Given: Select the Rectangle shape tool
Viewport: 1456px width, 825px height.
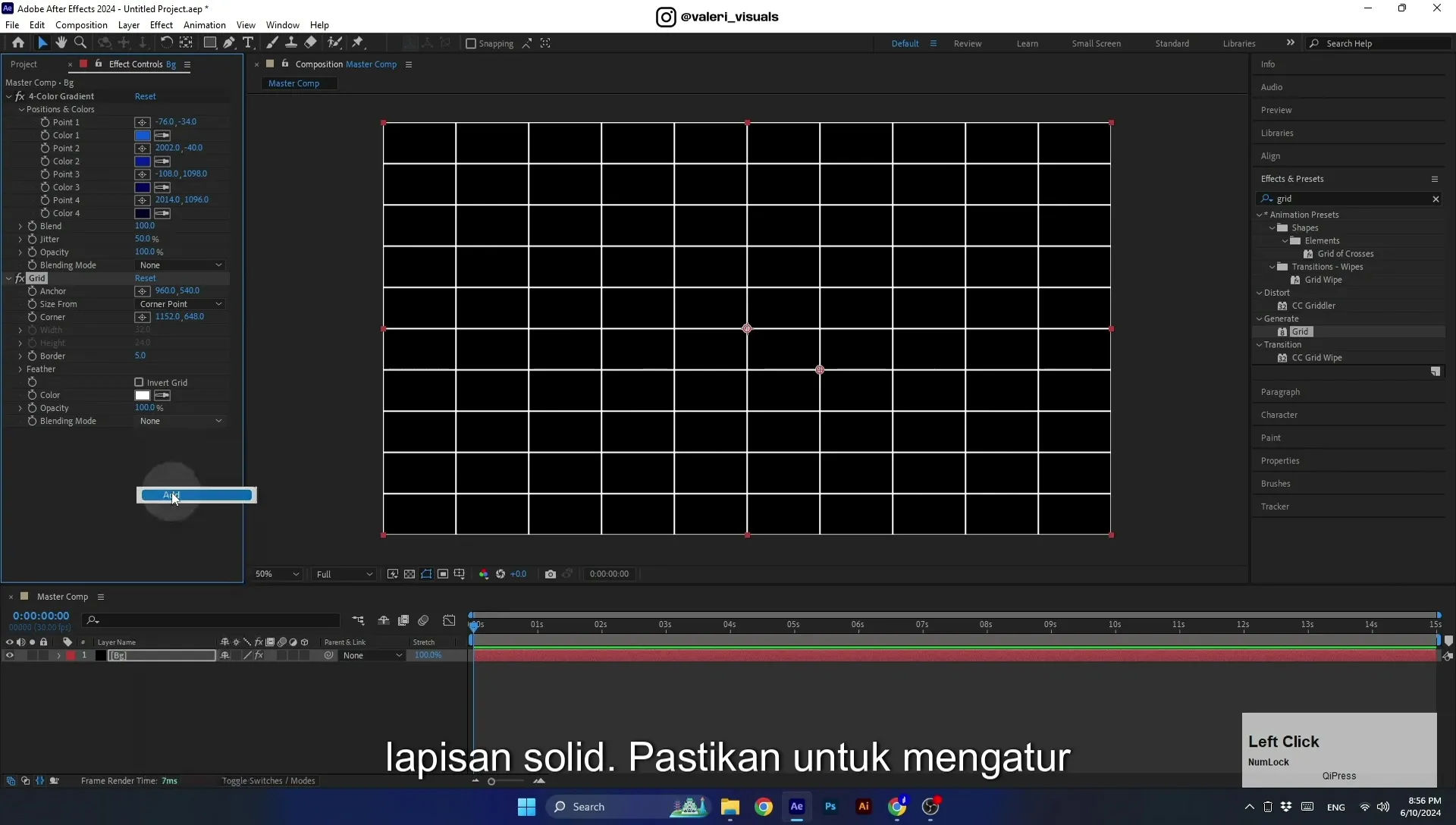Looking at the screenshot, I should 210,43.
